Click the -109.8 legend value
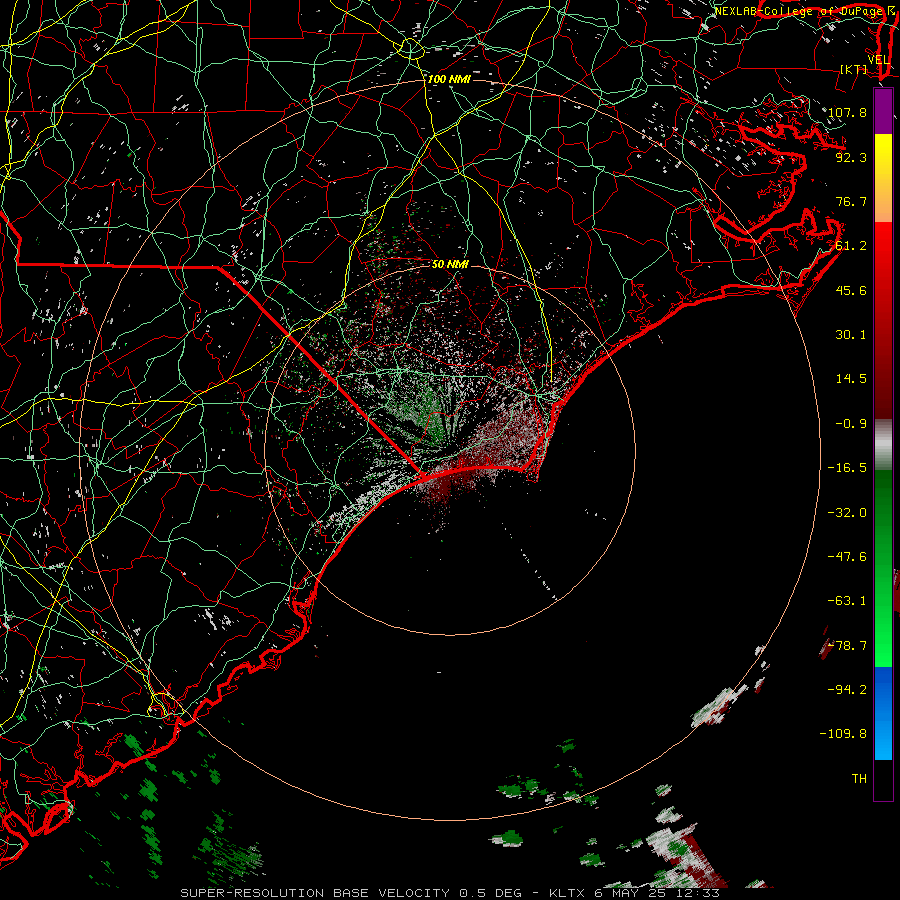 (843, 734)
